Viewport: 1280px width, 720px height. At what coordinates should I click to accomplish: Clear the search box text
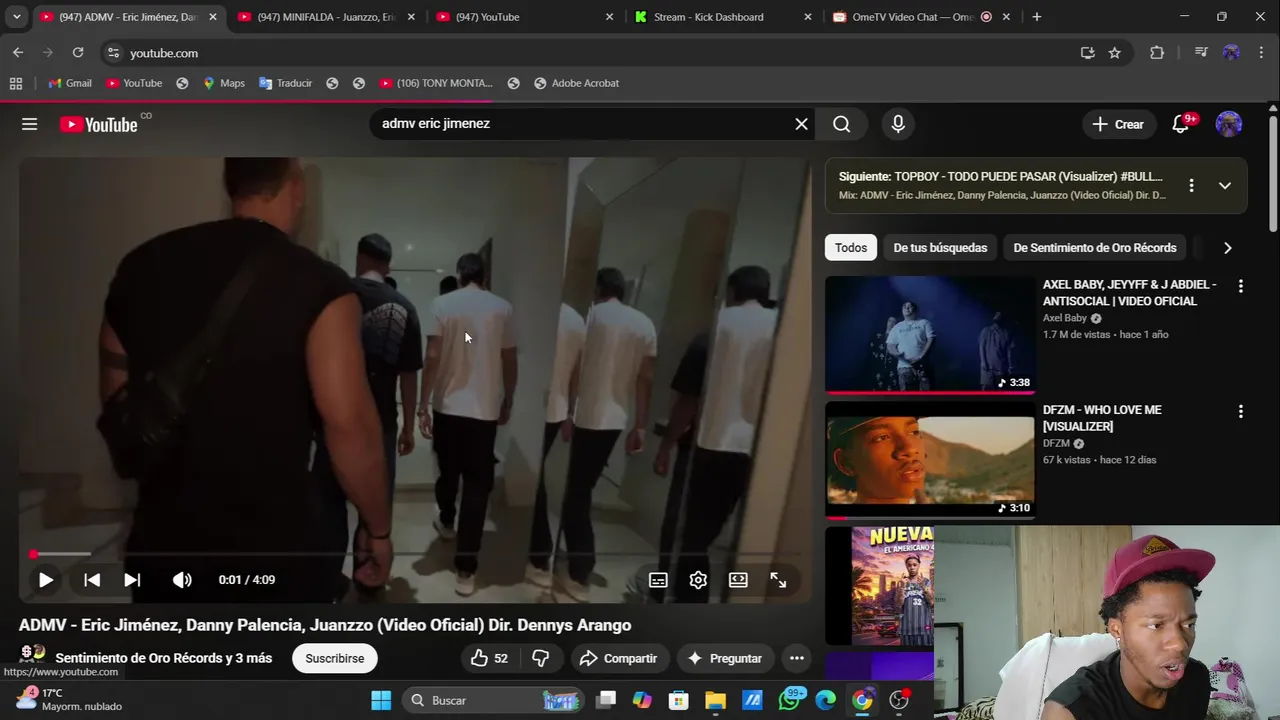coord(801,124)
